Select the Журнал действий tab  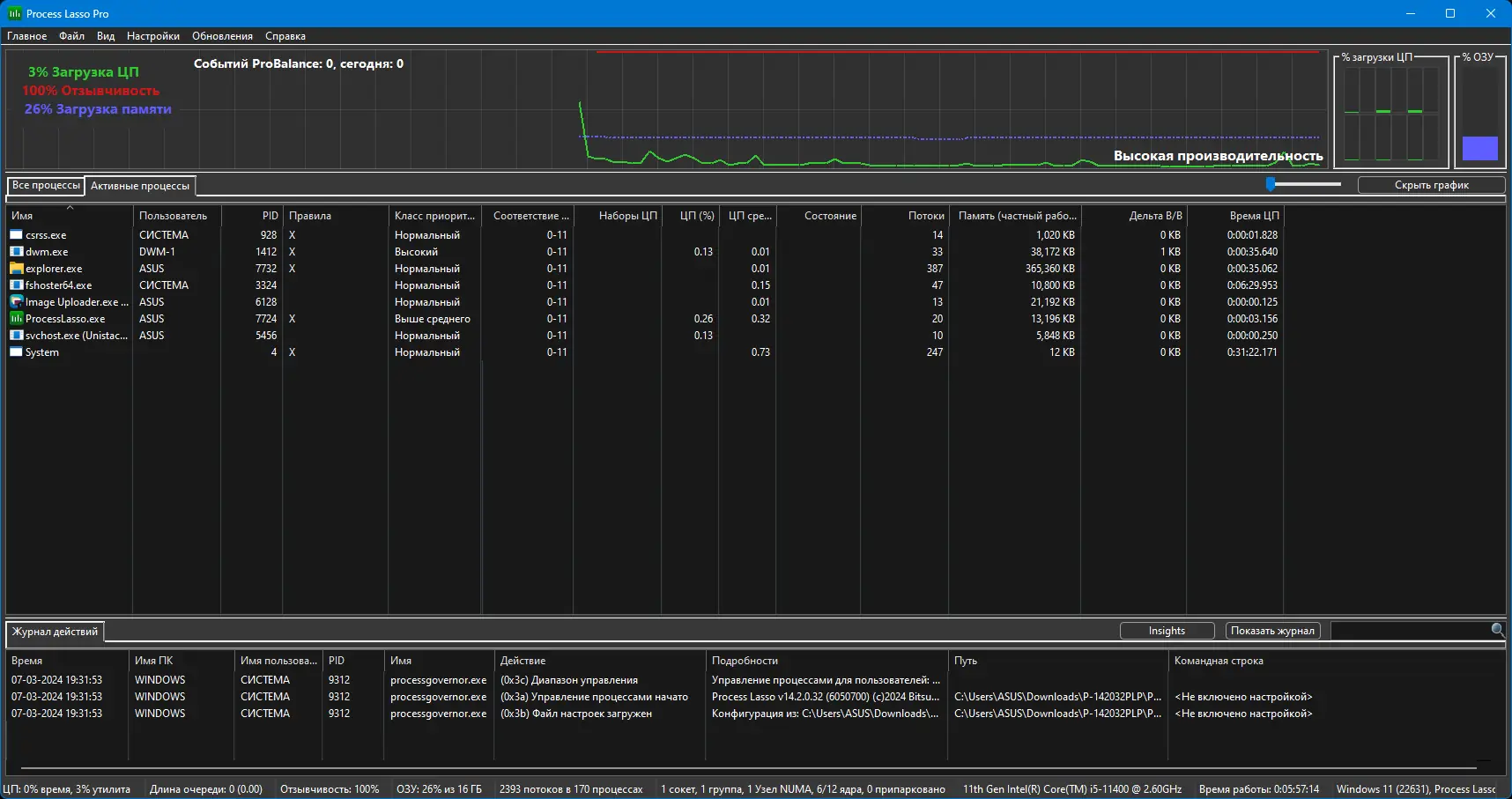pos(55,632)
